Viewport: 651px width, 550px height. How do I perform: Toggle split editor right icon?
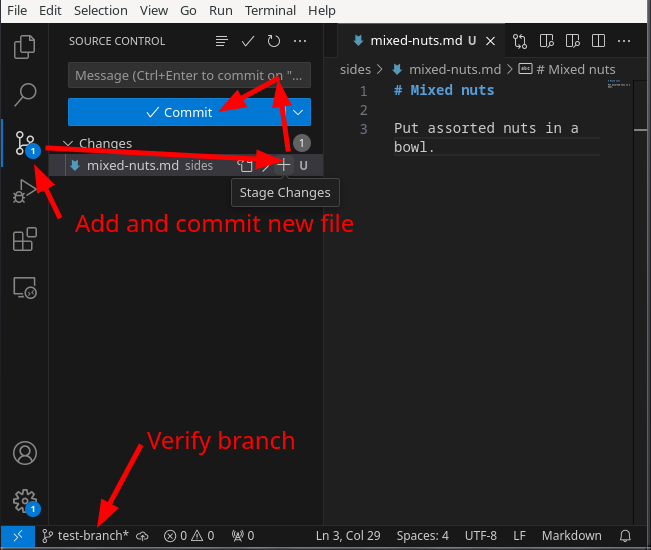pos(598,41)
